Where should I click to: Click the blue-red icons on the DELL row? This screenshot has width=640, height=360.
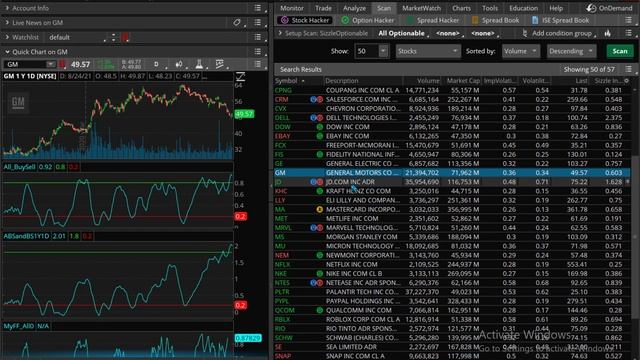coord(316,118)
